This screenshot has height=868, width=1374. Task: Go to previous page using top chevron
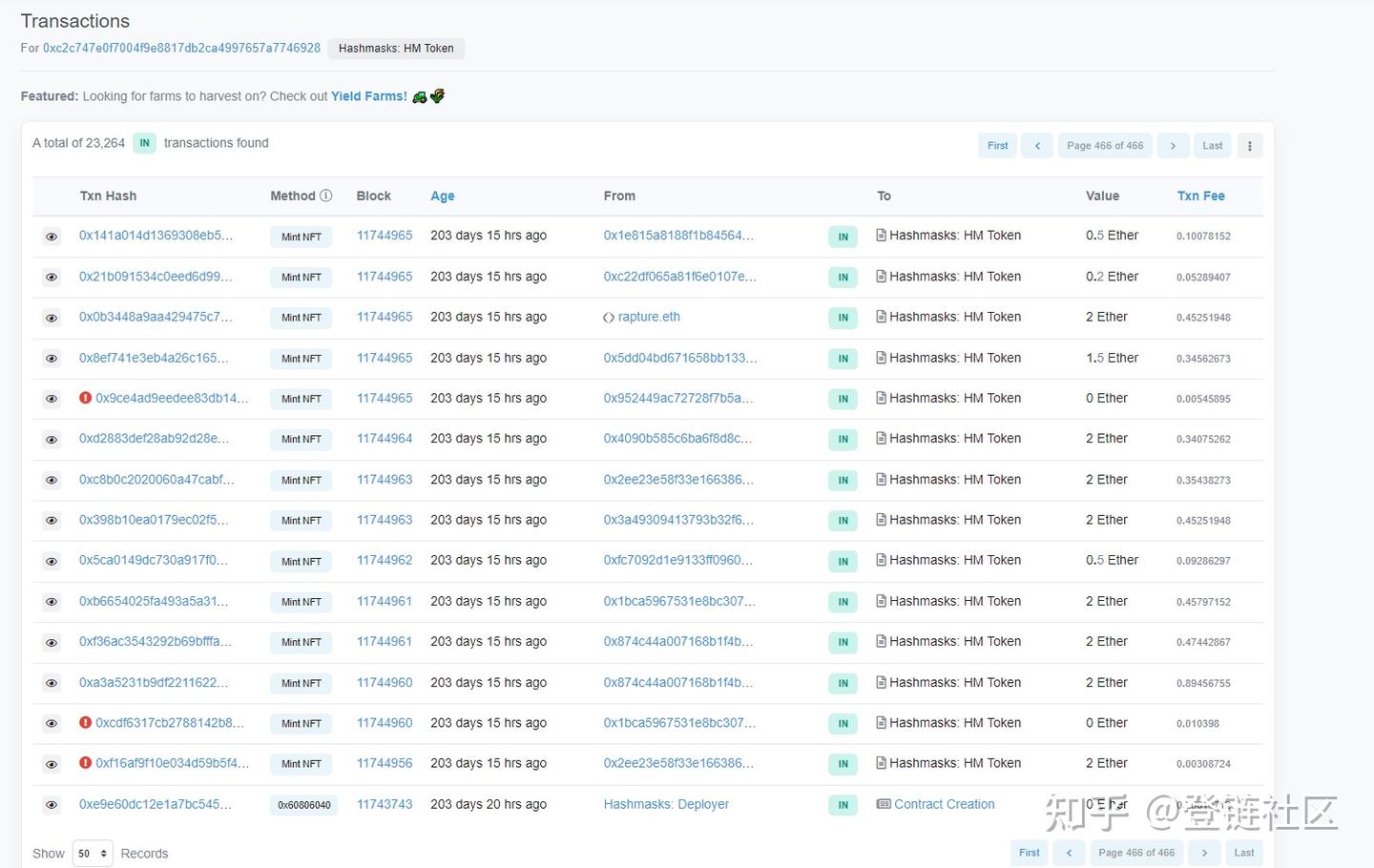pos(1037,146)
